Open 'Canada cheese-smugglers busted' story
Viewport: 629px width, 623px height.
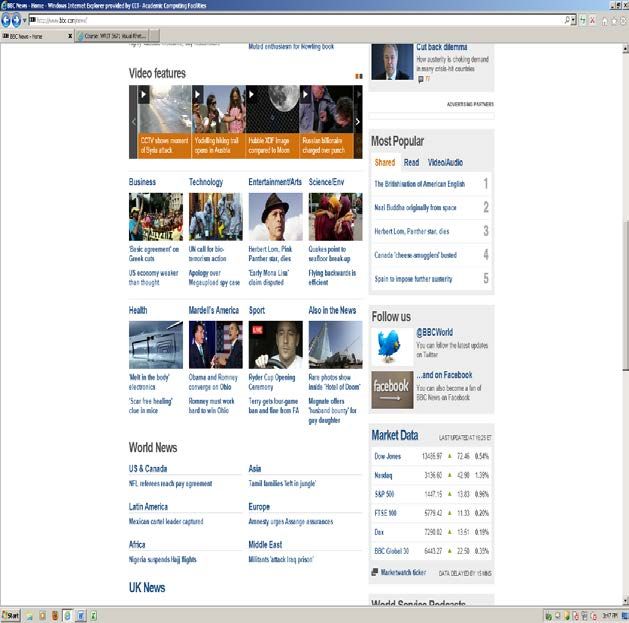pos(415,255)
